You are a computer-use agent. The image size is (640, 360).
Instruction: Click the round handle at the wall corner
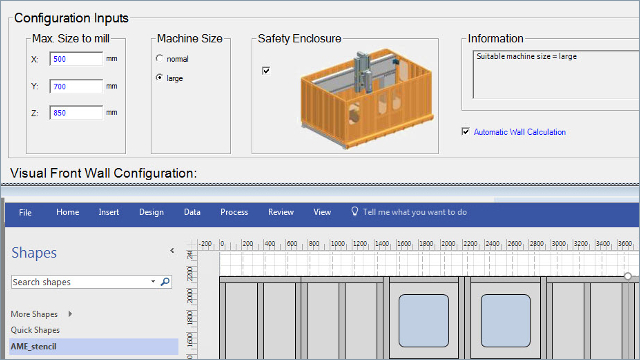[x=628, y=276]
